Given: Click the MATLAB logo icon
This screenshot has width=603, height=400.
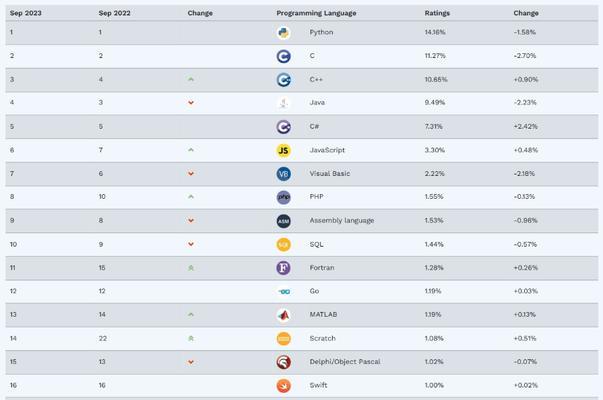Looking at the screenshot, I should (283, 315).
